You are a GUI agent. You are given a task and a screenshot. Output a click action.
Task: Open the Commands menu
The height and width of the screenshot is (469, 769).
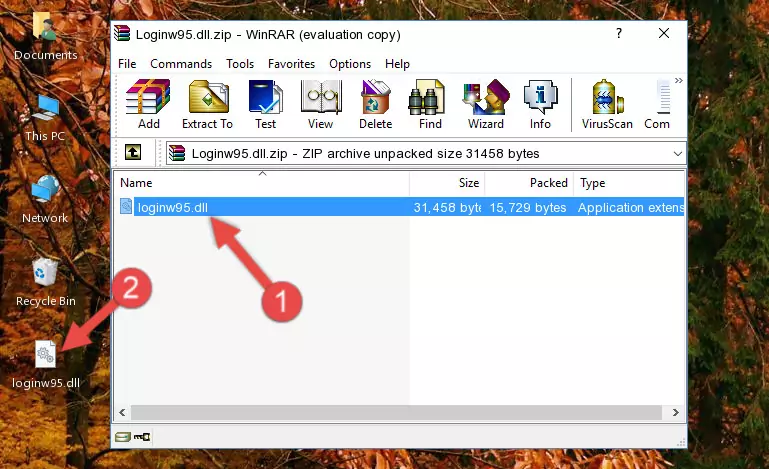(181, 64)
